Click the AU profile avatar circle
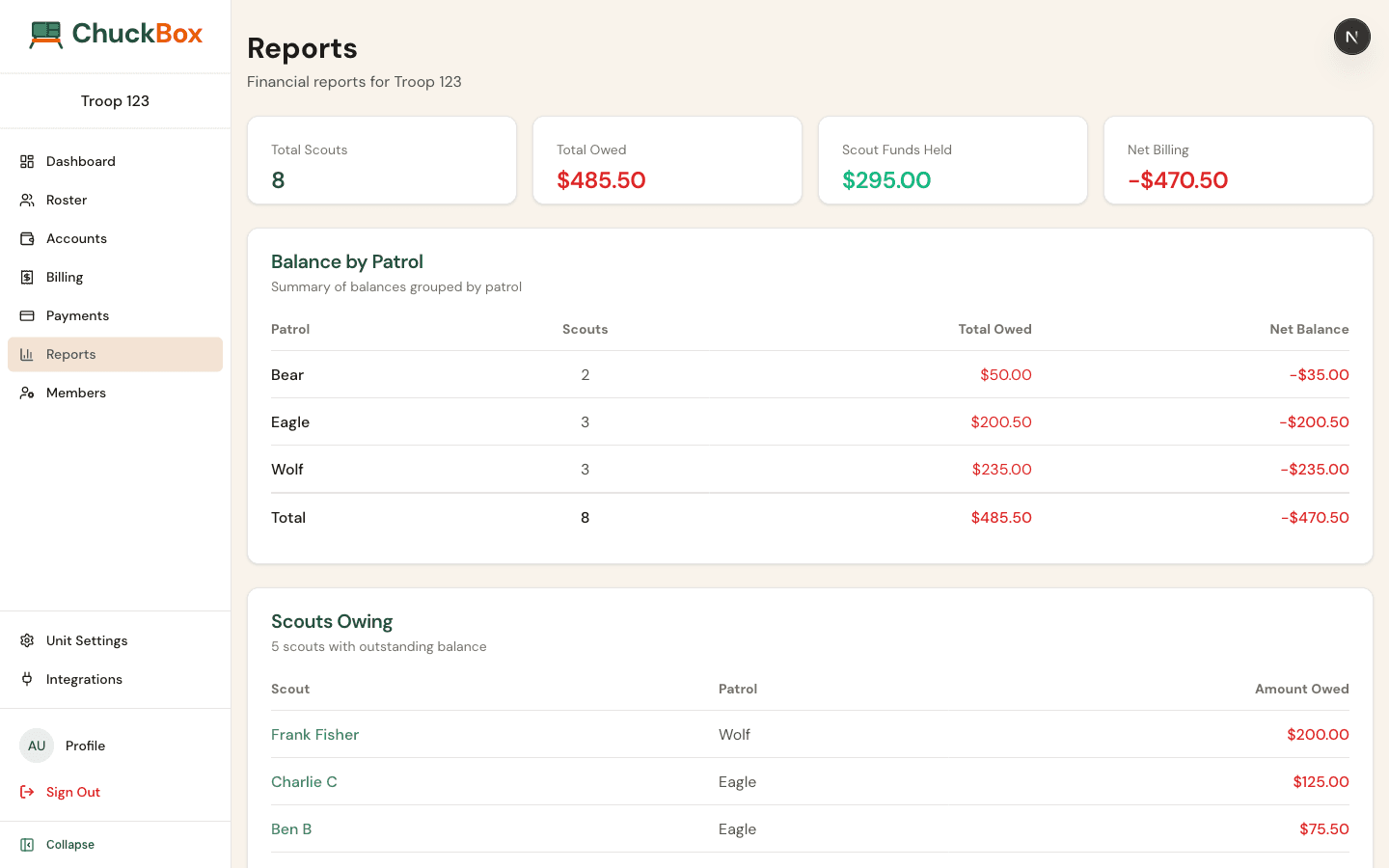This screenshot has width=1389, height=868. 36,746
